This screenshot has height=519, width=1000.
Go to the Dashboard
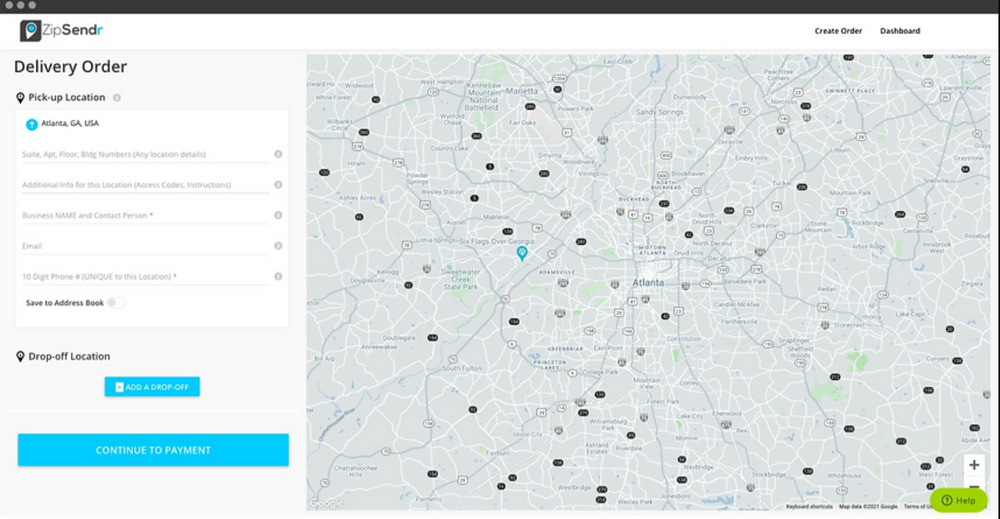coord(900,31)
